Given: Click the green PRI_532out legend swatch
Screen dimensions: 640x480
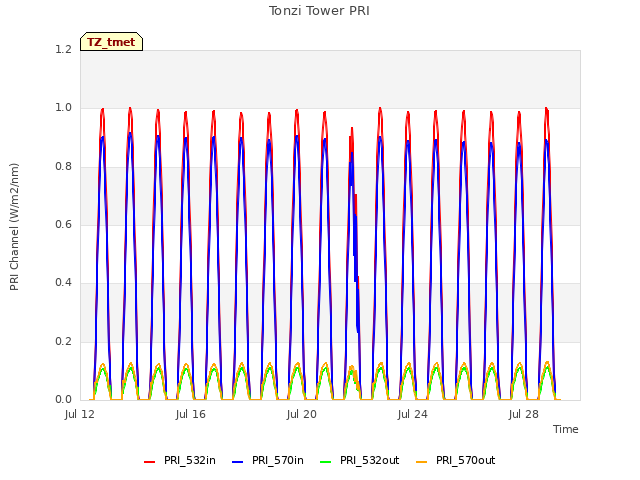Looking at the screenshot, I should [326, 462].
